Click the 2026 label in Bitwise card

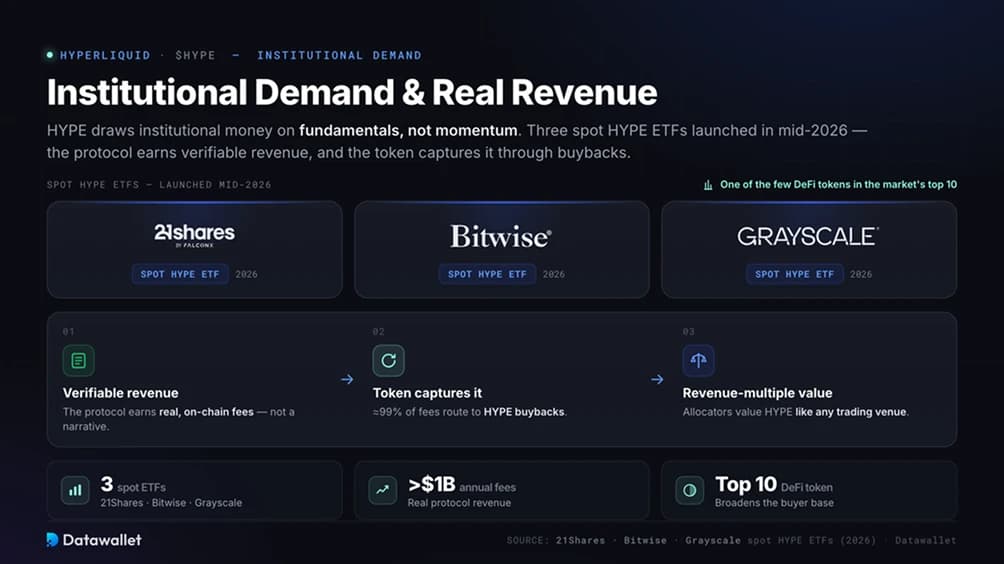coord(553,274)
